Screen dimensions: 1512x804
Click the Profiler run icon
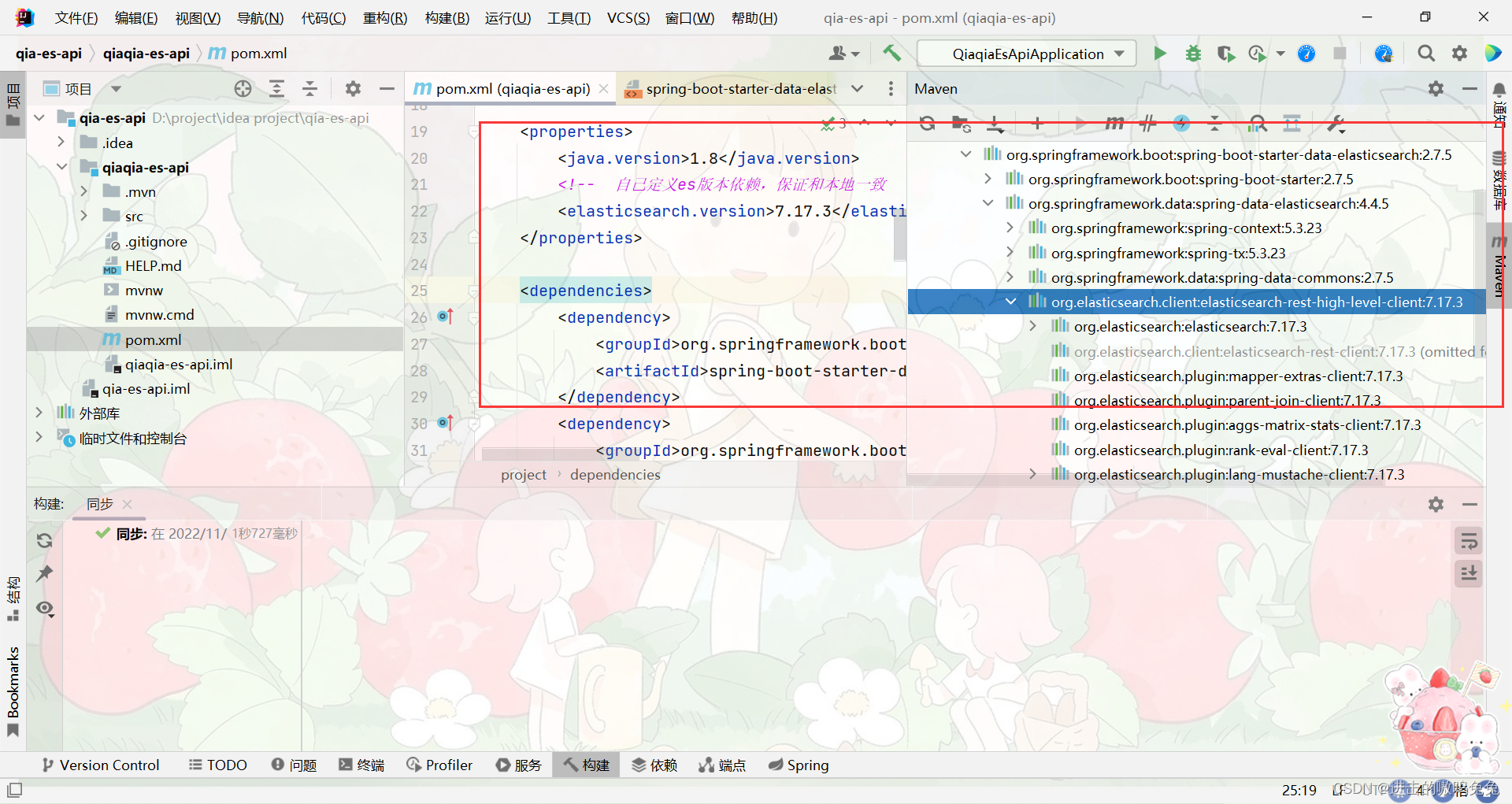tap(1257, 54)
